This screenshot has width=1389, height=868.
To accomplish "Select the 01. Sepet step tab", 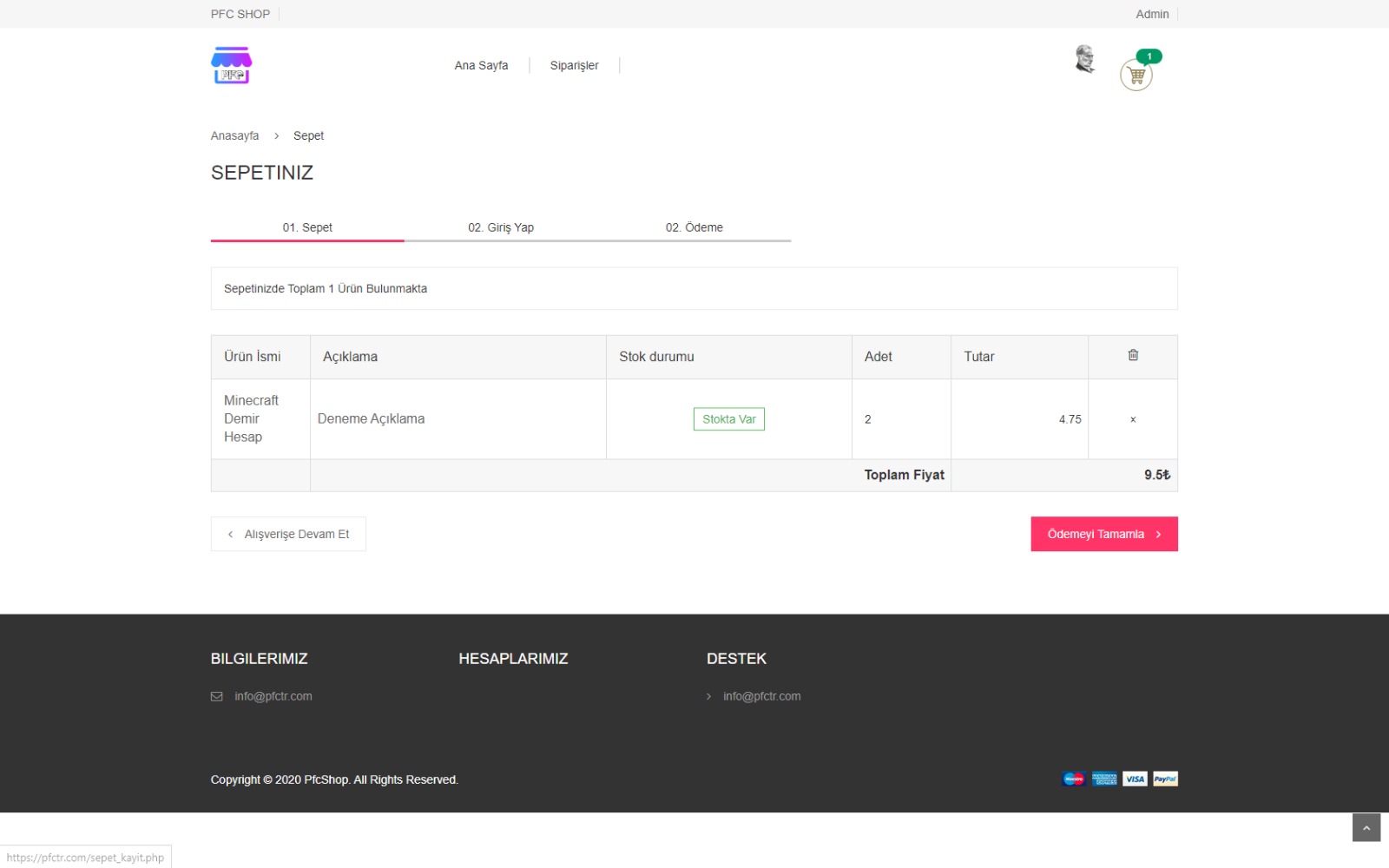I will pyautogui.click(x=307, y=227).
